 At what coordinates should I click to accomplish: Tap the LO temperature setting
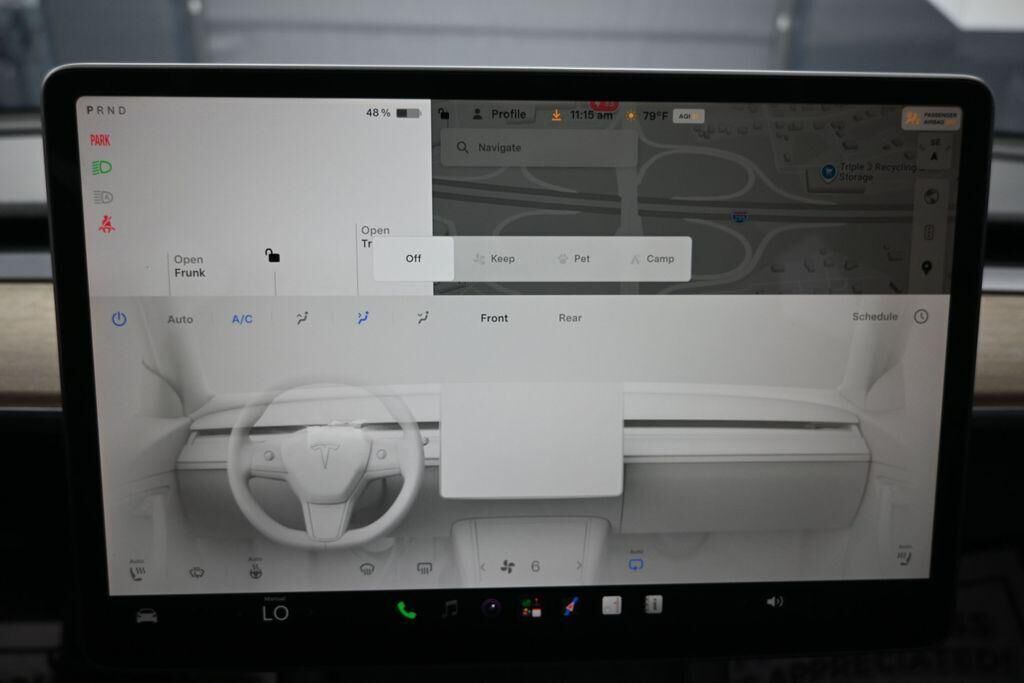pos(275,612)
